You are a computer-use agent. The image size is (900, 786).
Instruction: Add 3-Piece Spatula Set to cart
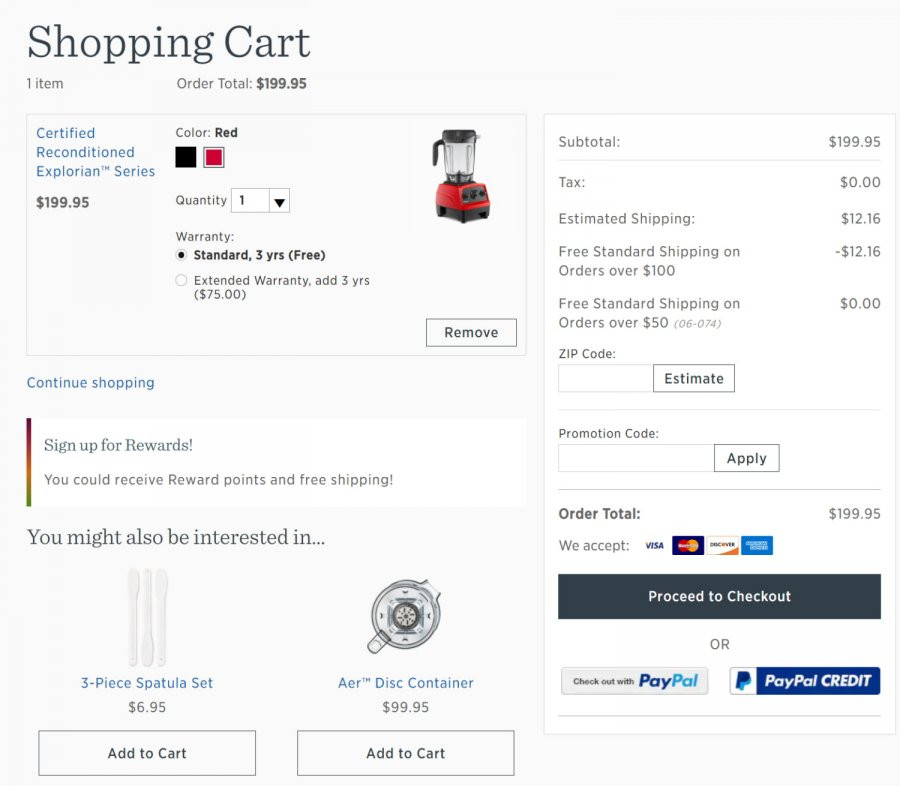147,753
